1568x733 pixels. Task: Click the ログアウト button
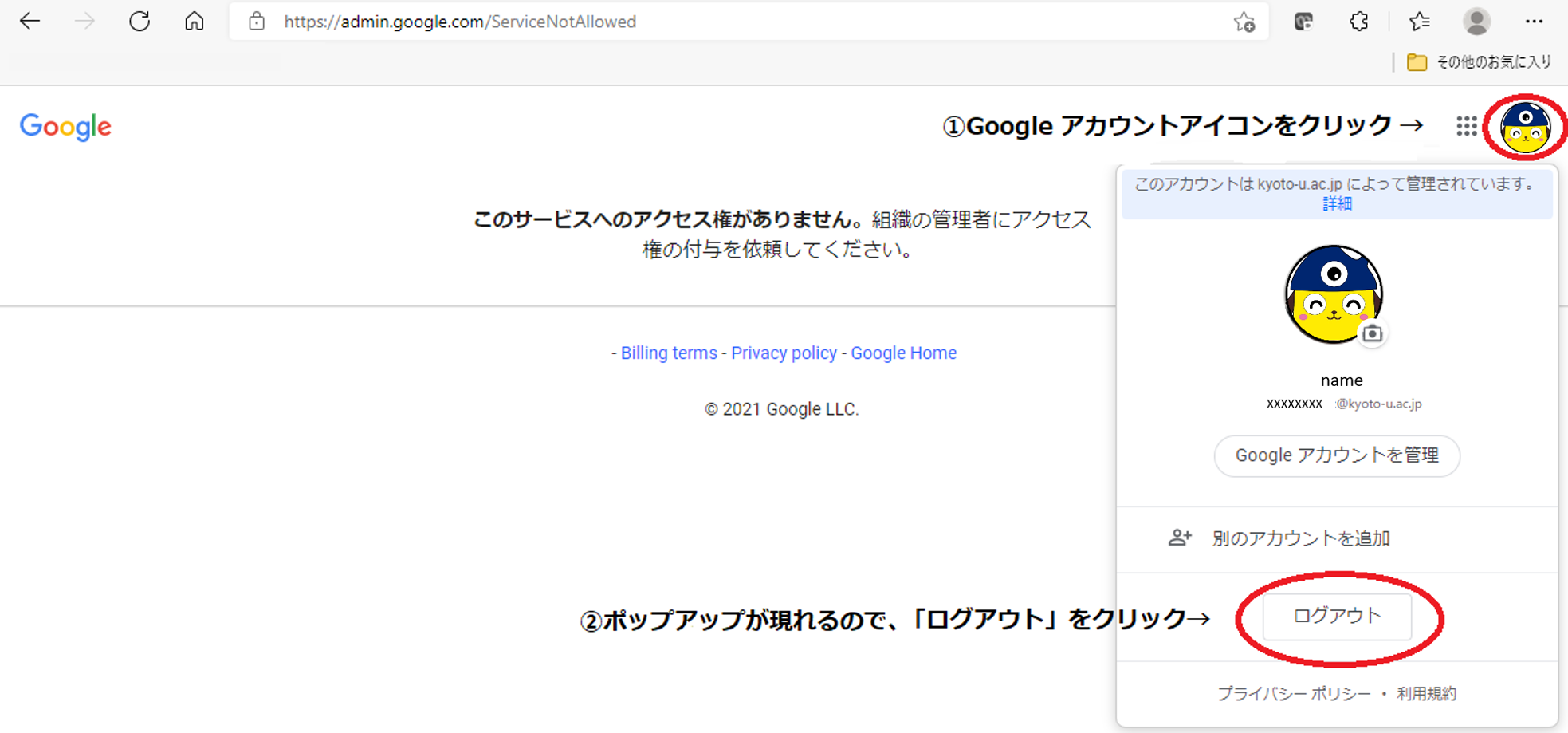[1337, 616]
